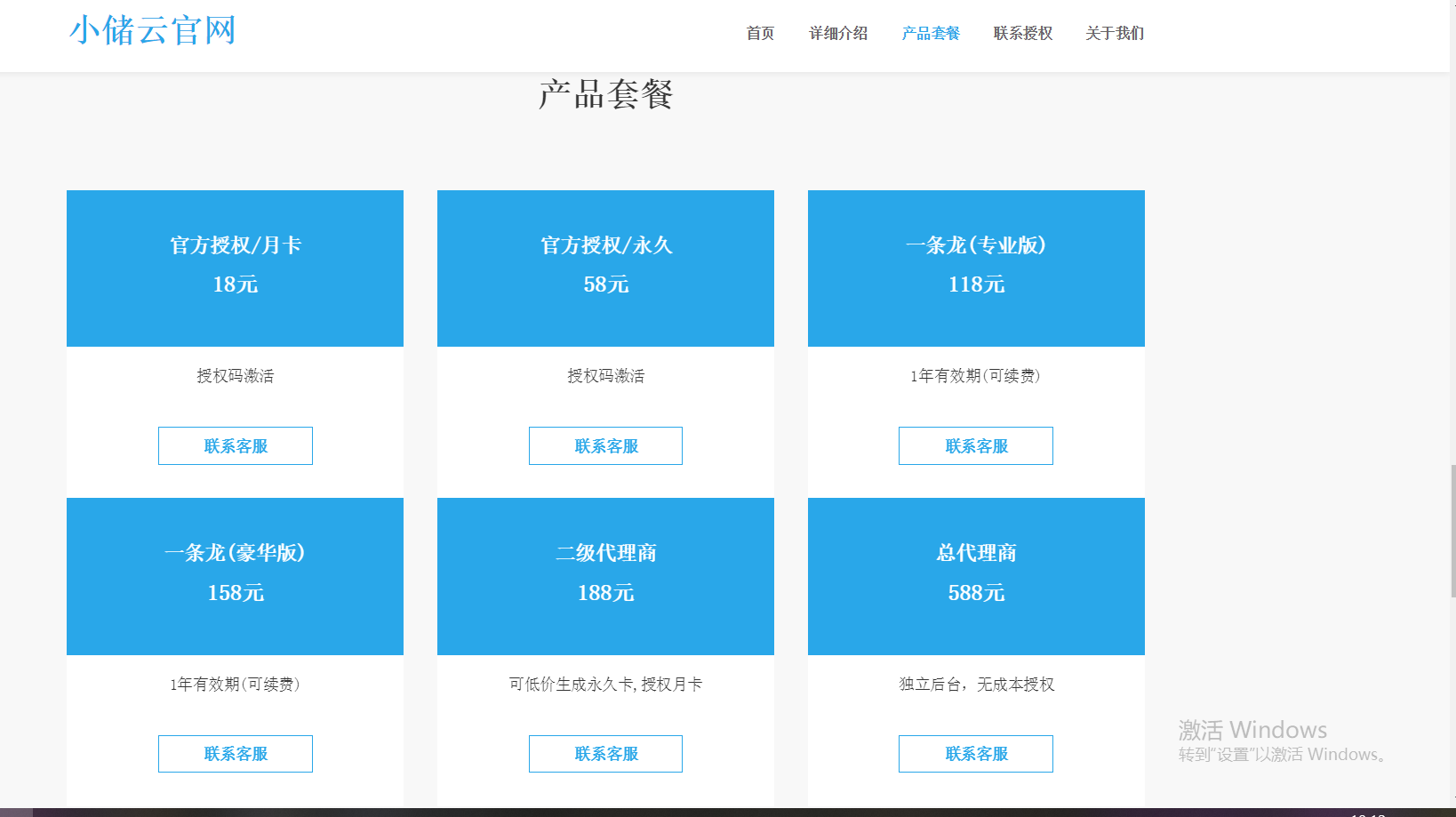The image size is (1456, 817).
Task: Click 联系客服 under 官方授权/永久 package
Action: pos(605,446)
